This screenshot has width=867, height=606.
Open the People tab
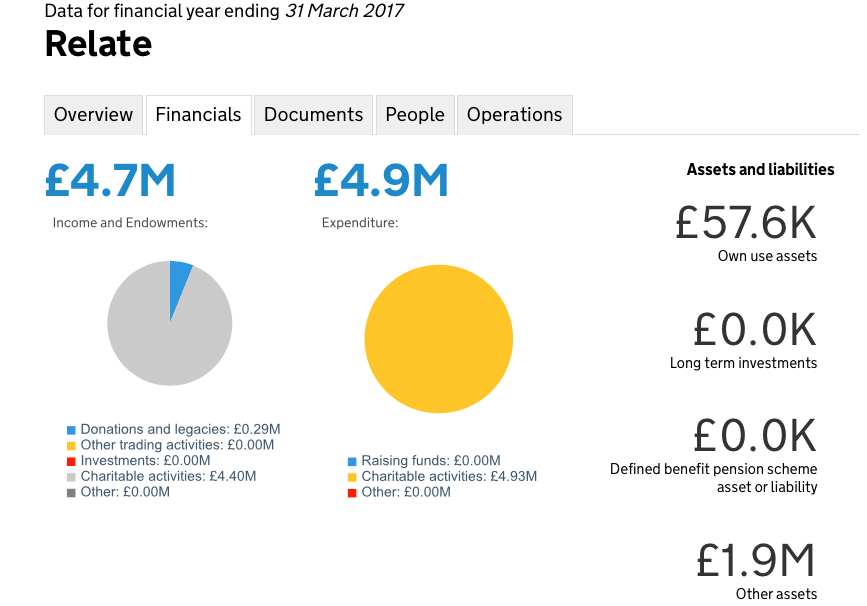[414, 115]
